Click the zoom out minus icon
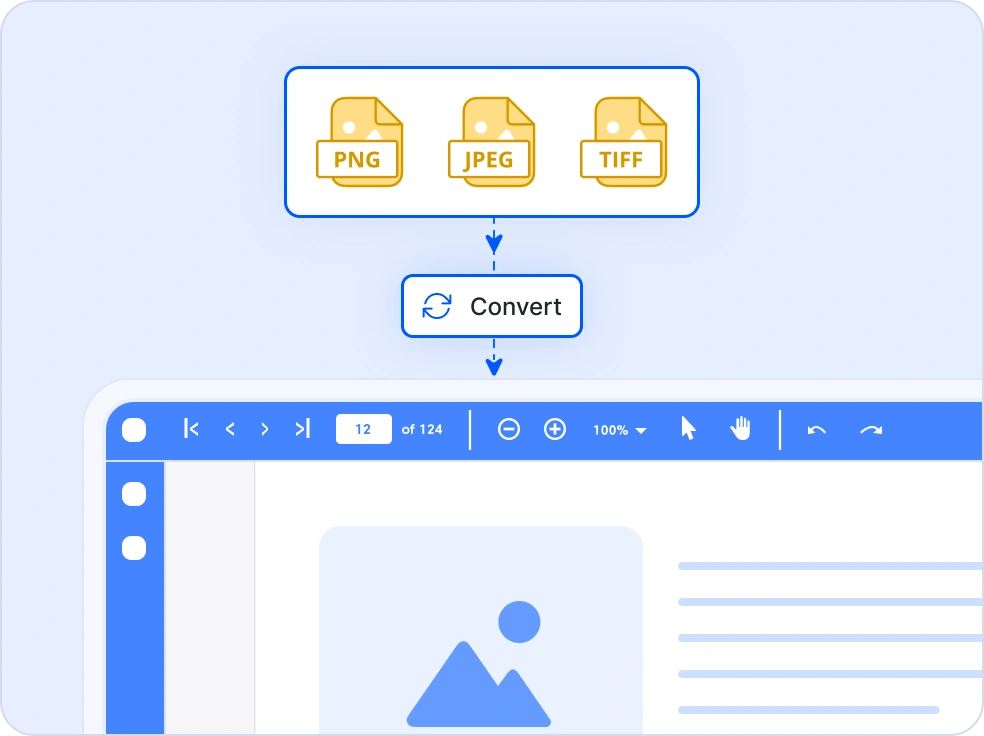Screen dimensions: 984x736 tap(509, 429)
